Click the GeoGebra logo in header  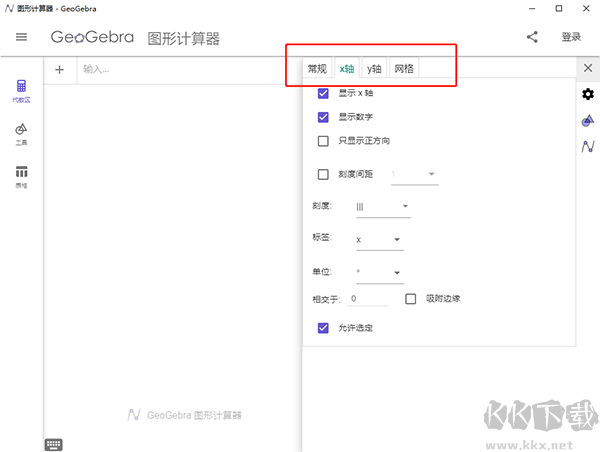92,37
